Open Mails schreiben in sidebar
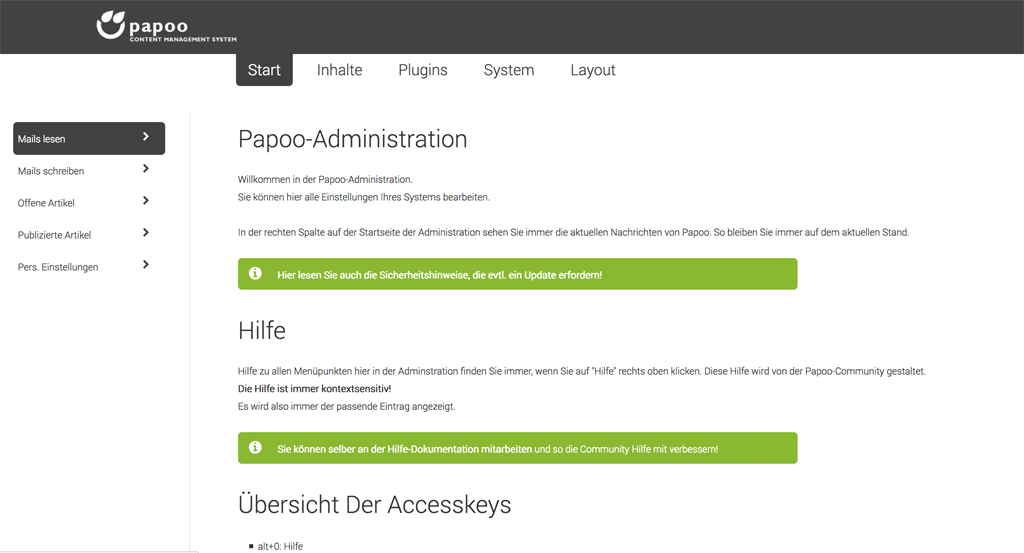 click(x=89, y=170)
